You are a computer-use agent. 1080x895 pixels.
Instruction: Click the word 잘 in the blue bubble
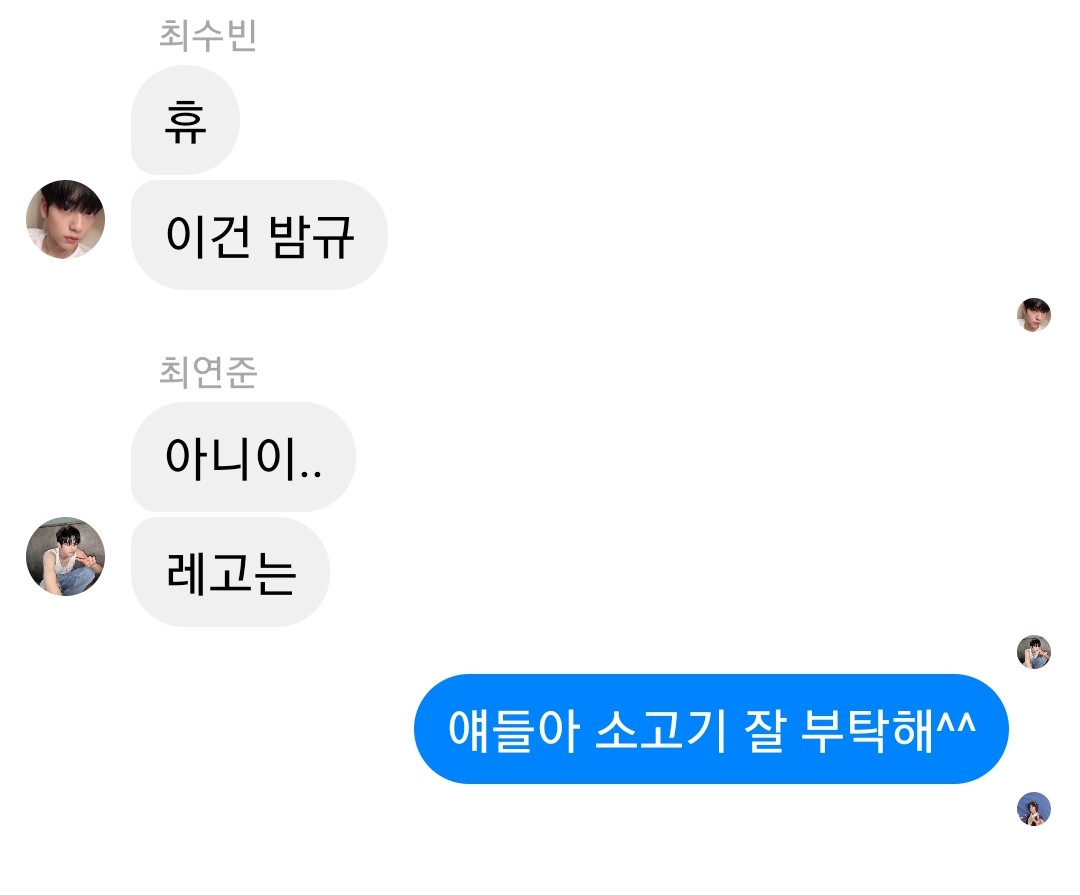coord(765,730)
